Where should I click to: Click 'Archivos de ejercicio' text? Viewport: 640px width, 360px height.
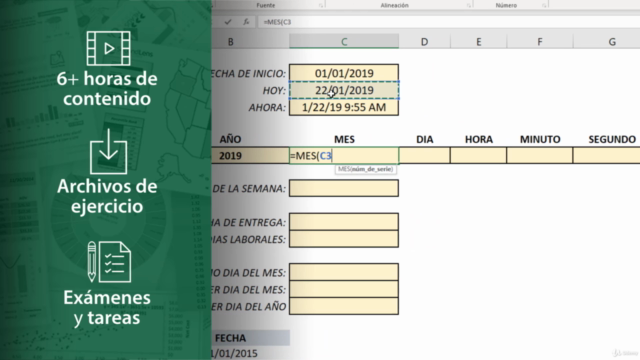107,196
